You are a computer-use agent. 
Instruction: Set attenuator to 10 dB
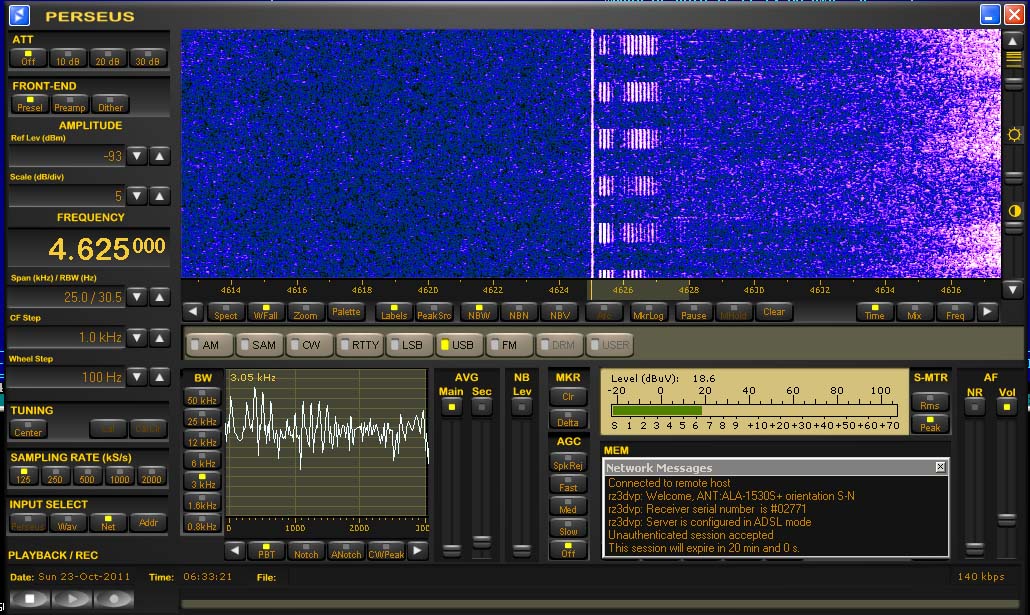click(68, 58)
